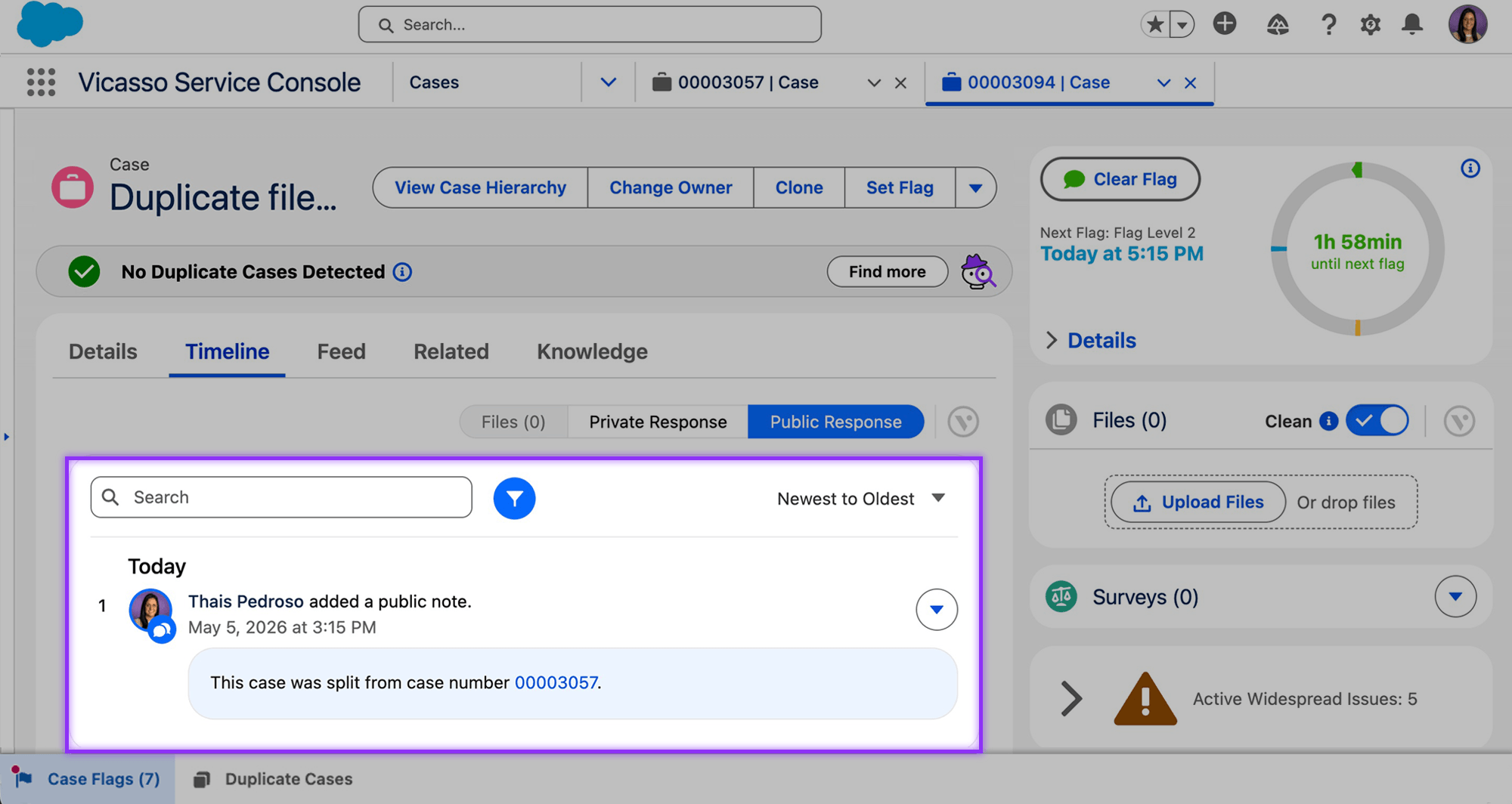1512x804 pixels.
Task: Select the Private Response option
Action: (x=658, y=422)
